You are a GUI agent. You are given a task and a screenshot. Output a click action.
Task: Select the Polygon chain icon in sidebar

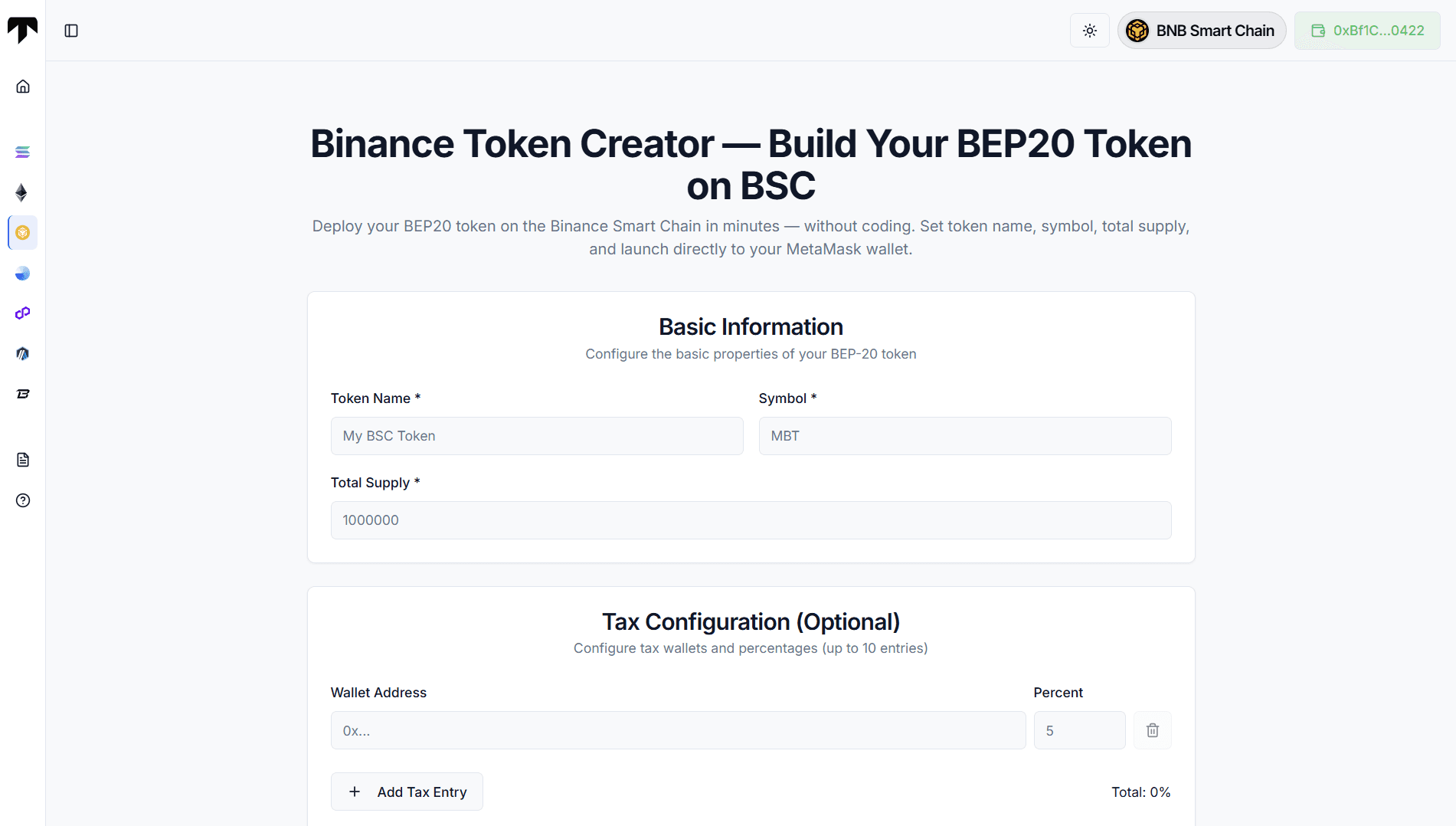pos(23,313)
